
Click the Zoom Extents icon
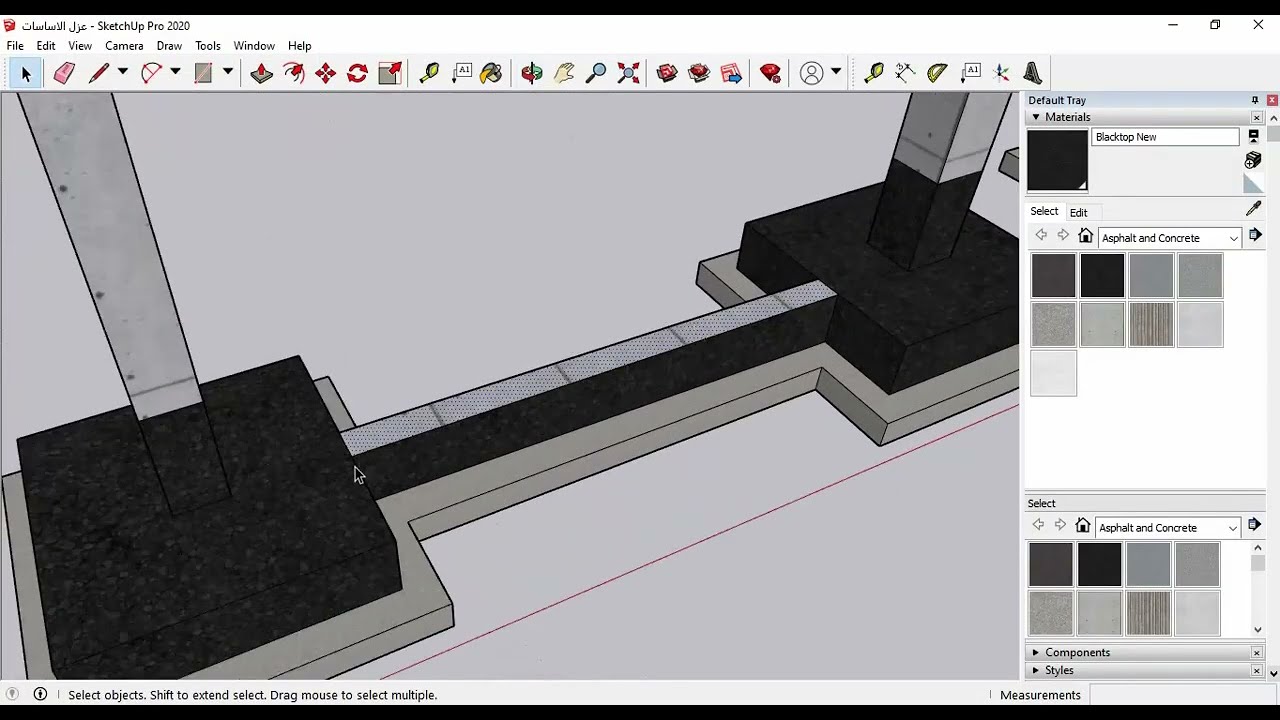628,73
